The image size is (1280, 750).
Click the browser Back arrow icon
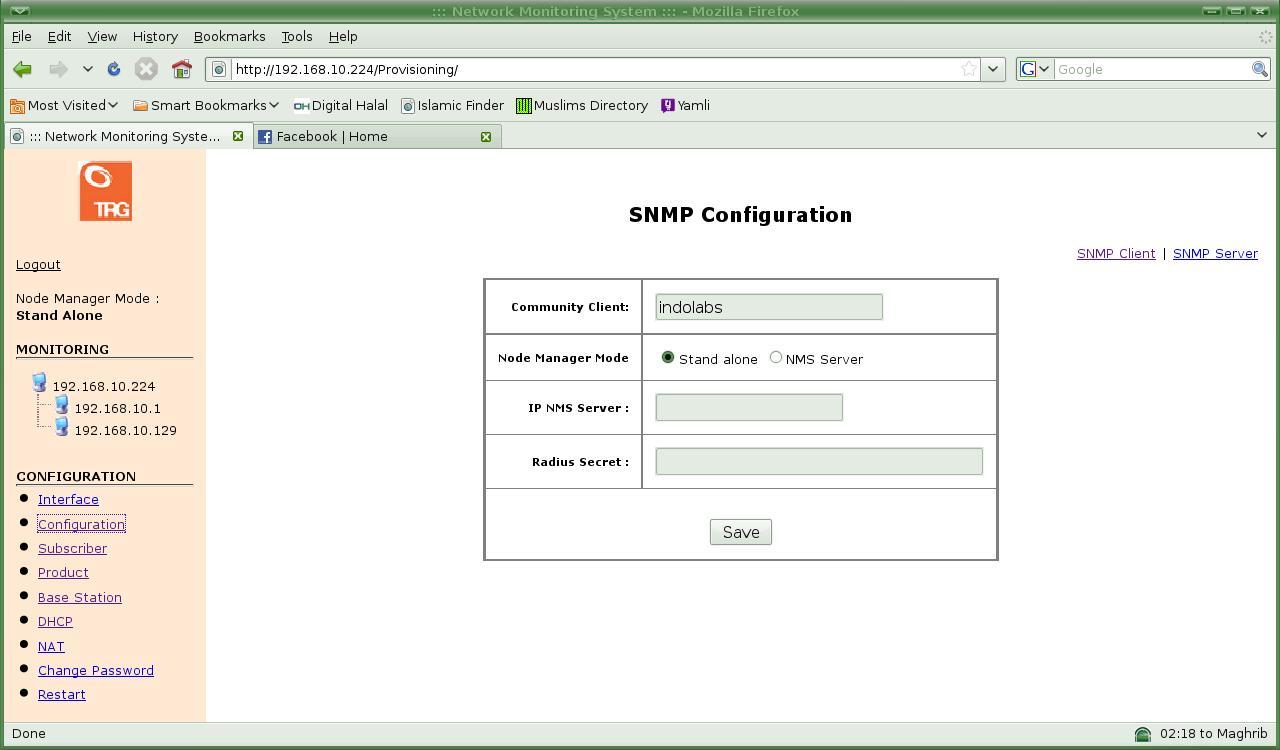[22, 69]
